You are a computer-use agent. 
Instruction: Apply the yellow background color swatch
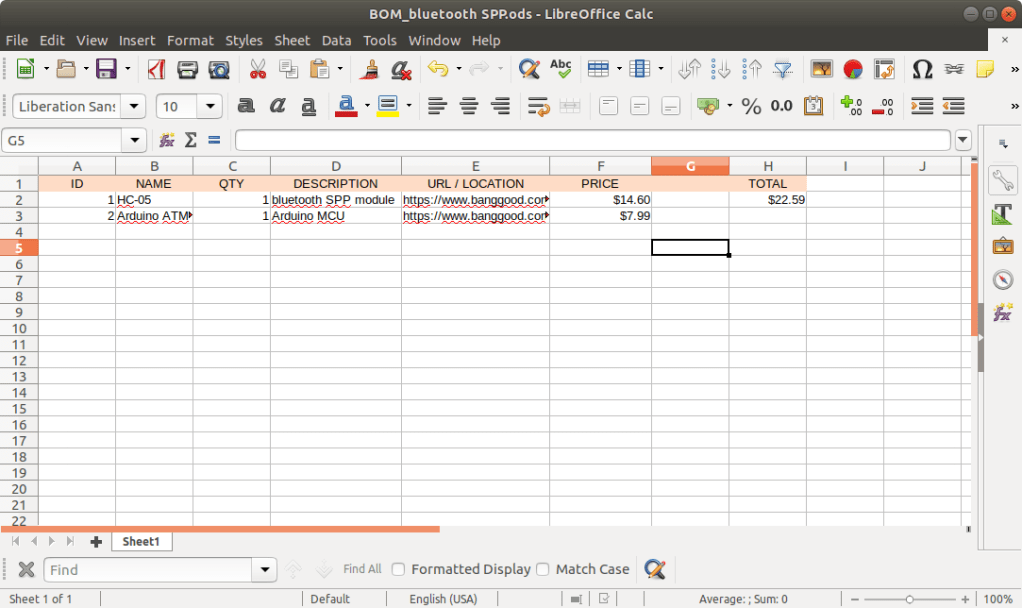(386, 106)
